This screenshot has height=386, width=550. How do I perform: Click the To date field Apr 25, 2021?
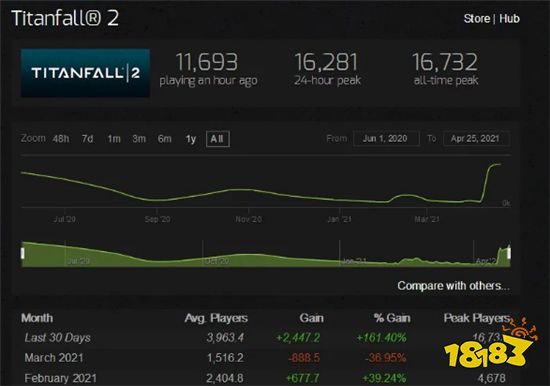point(476,139)
